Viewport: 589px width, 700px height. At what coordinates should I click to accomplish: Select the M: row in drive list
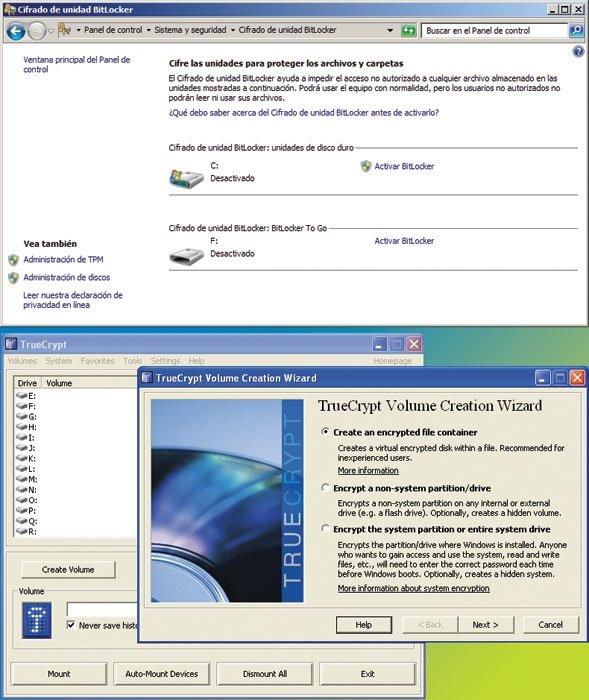tap(76, 479)
